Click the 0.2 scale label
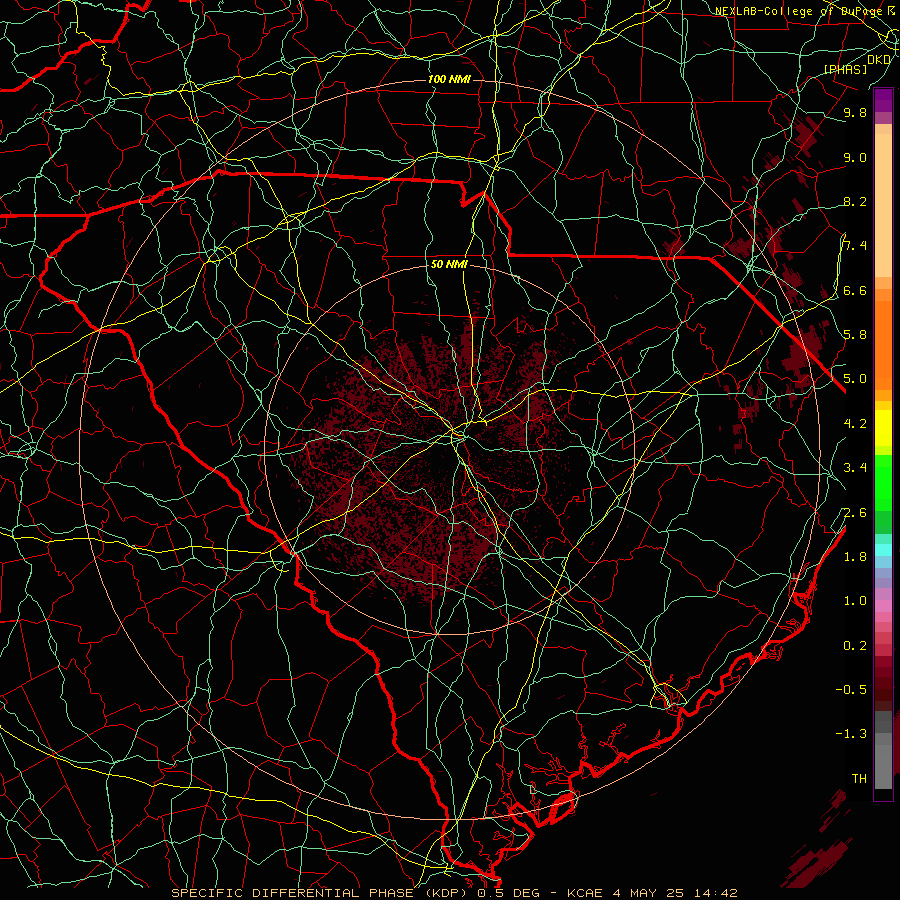900x900 pixels. [x=855, y=646]
